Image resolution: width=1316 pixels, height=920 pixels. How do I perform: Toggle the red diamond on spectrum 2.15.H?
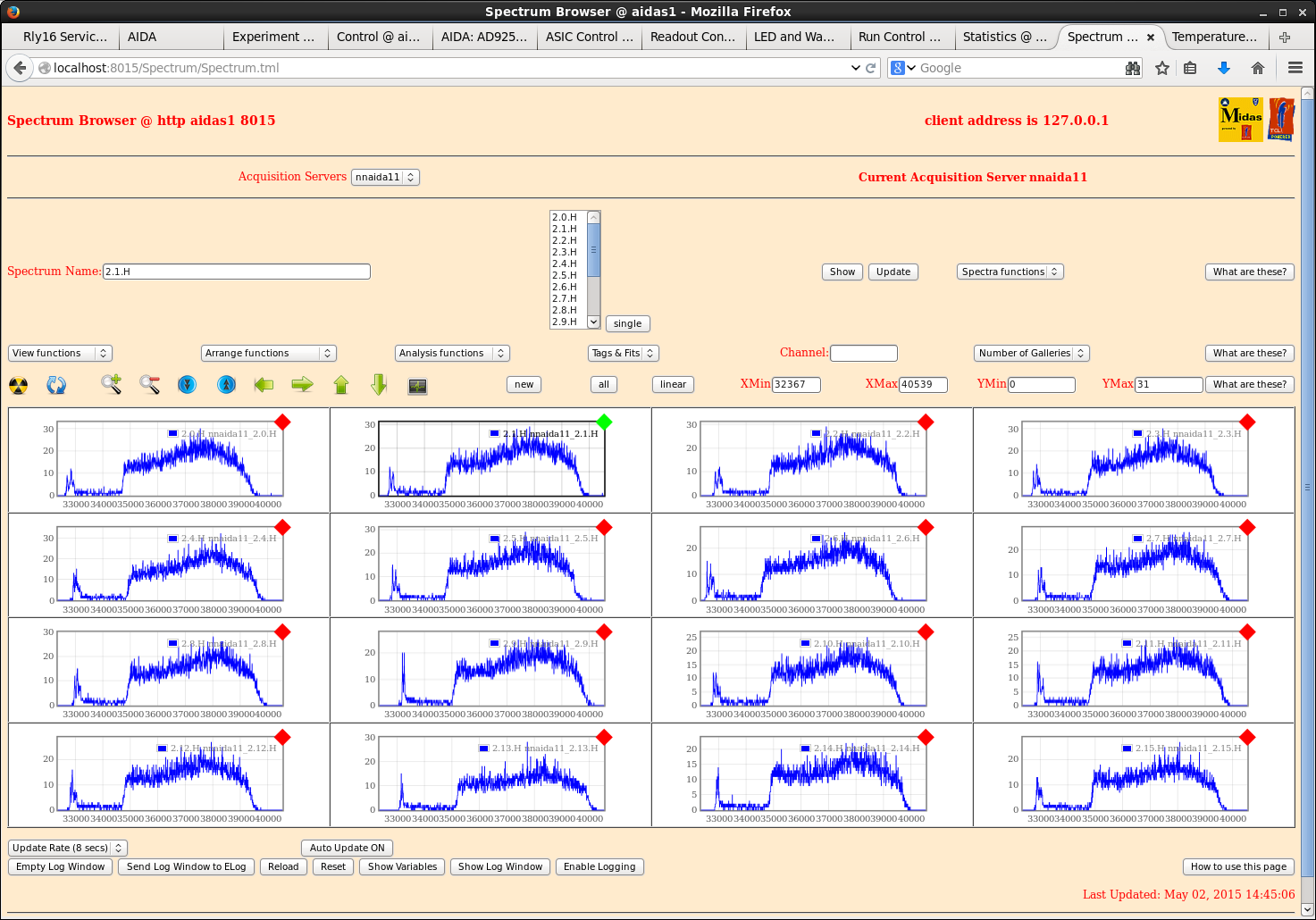pos(1248,737)
